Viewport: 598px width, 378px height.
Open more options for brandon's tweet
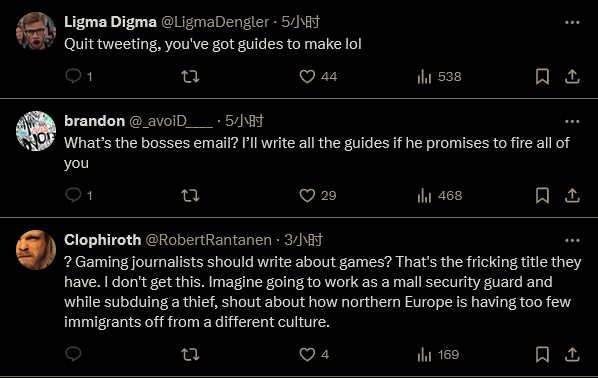click(572, 122)
